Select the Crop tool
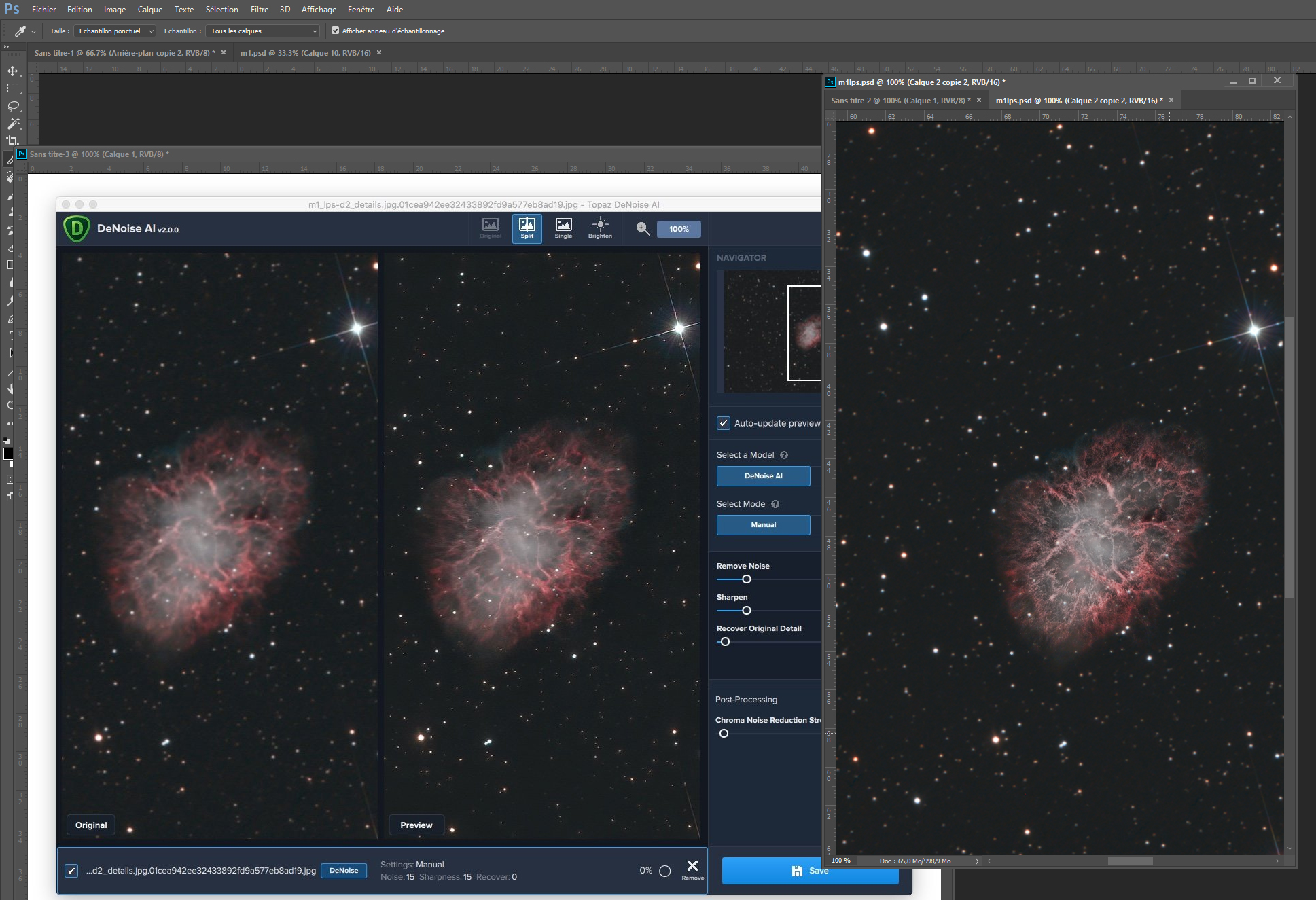The image size is (1316, 900). point(13,141)
